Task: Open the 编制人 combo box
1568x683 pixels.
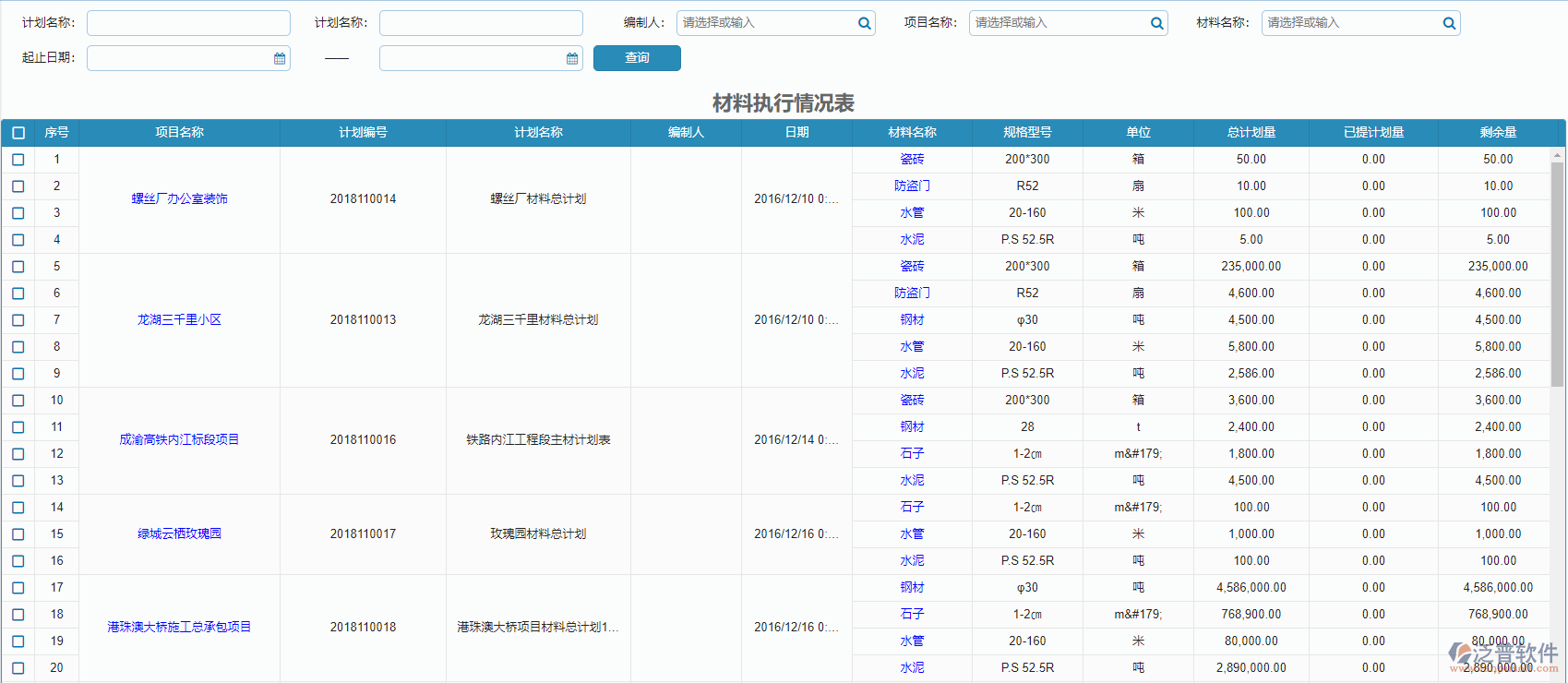Action: [766, 23]
